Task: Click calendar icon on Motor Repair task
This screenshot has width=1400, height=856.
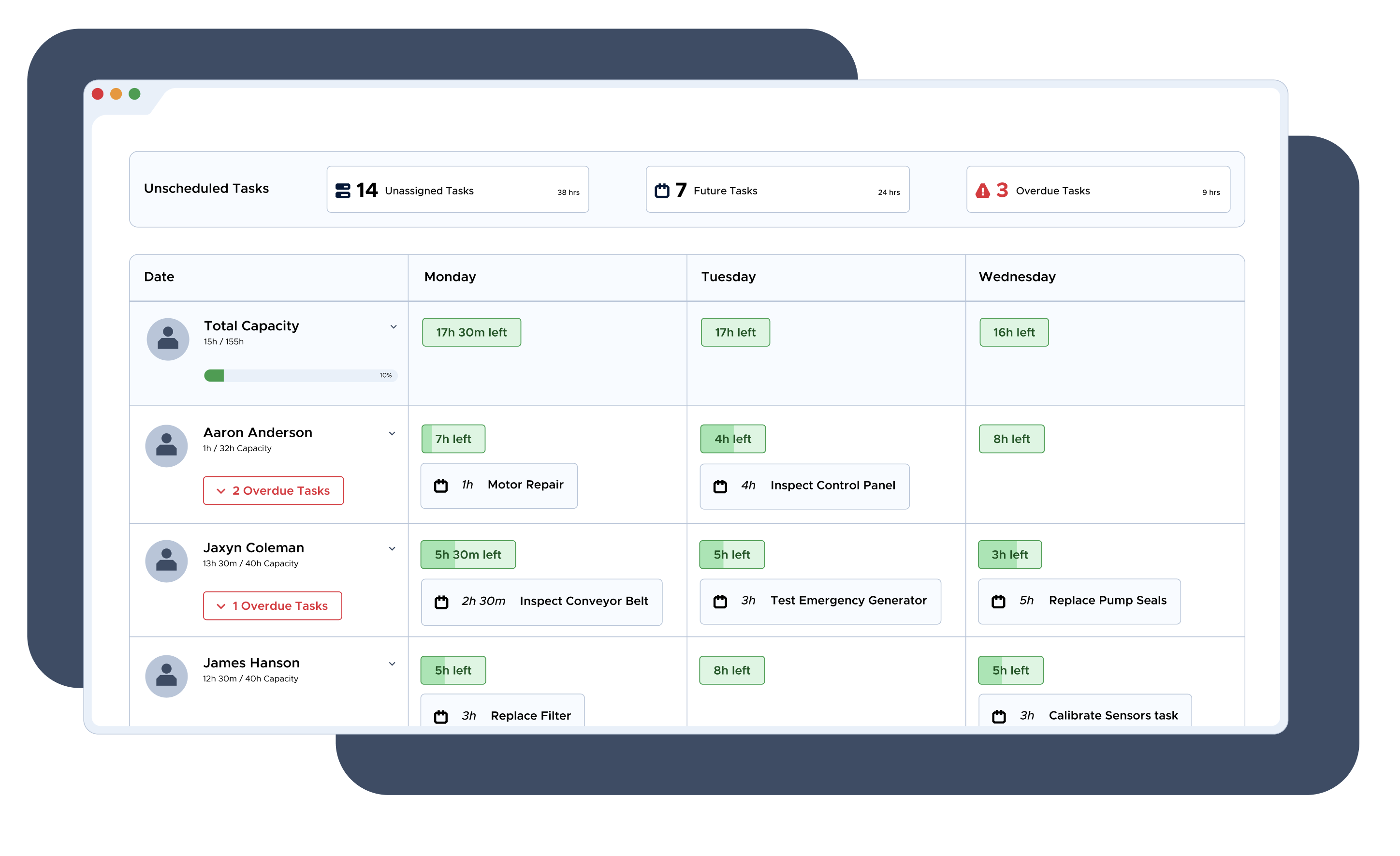Action: coord(441,486)
